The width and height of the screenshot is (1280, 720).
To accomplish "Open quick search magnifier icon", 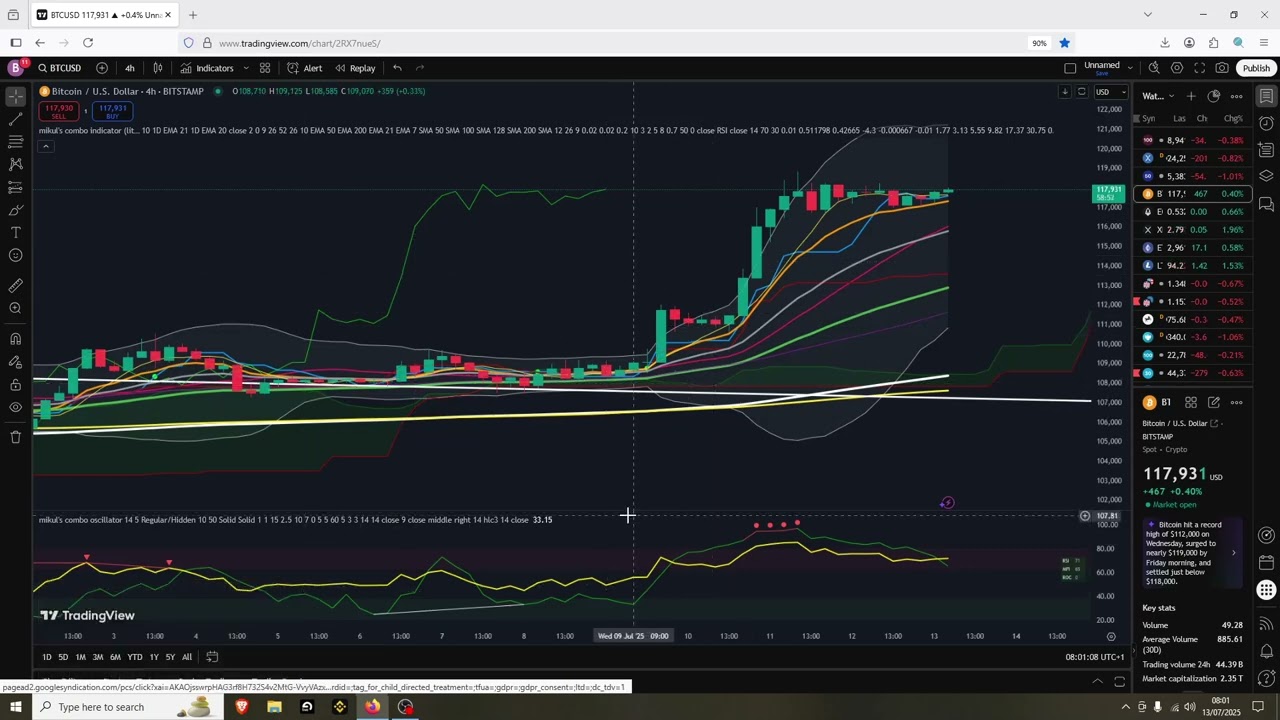I will coord(1153,68).
